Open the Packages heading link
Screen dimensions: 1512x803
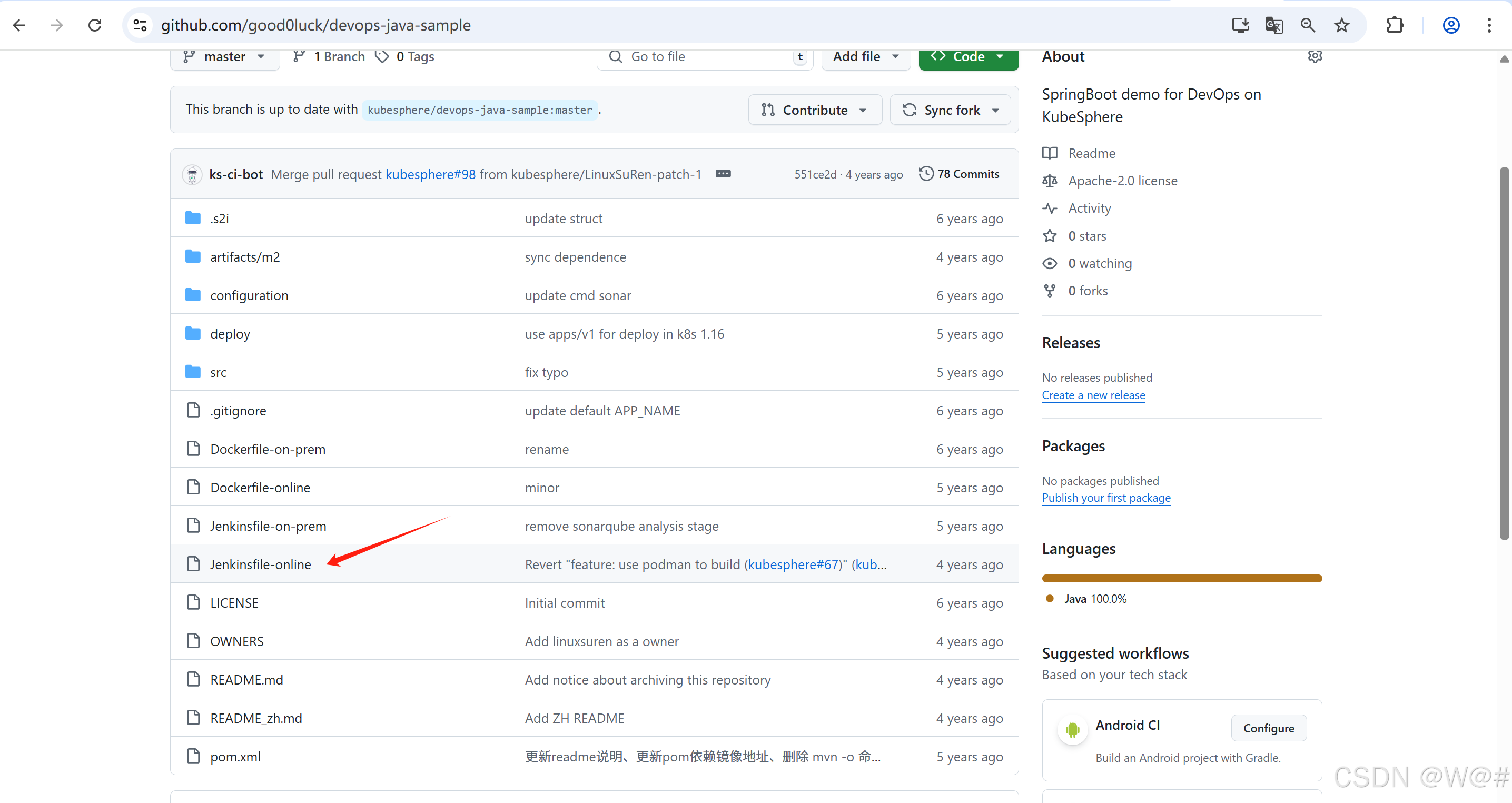[x=1073, y=446]
